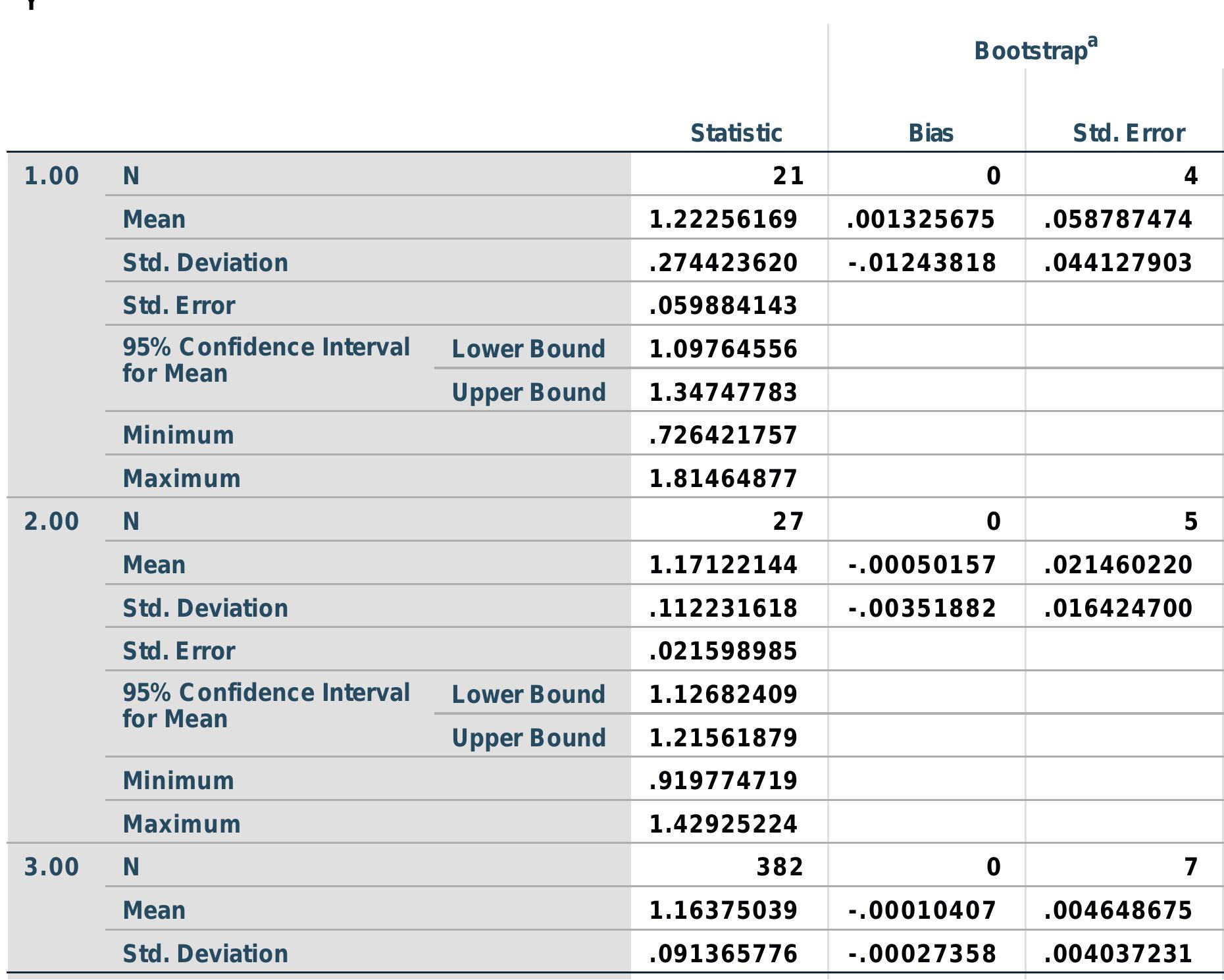Screen dimensions: 1224x980
Task: Select the Bias column header
Action: 931,134
